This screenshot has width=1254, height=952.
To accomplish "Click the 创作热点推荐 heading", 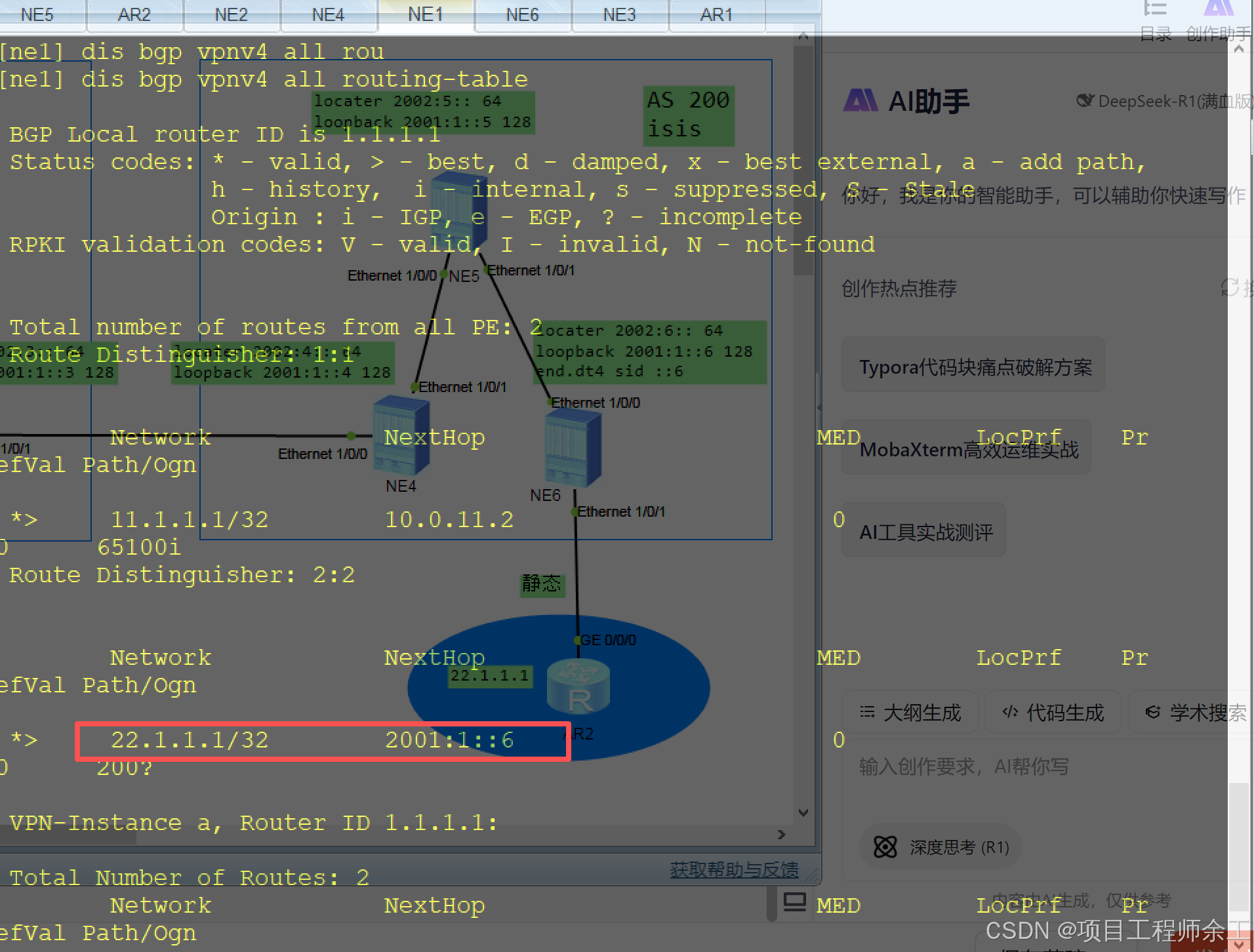I will [x=899, y=288].
